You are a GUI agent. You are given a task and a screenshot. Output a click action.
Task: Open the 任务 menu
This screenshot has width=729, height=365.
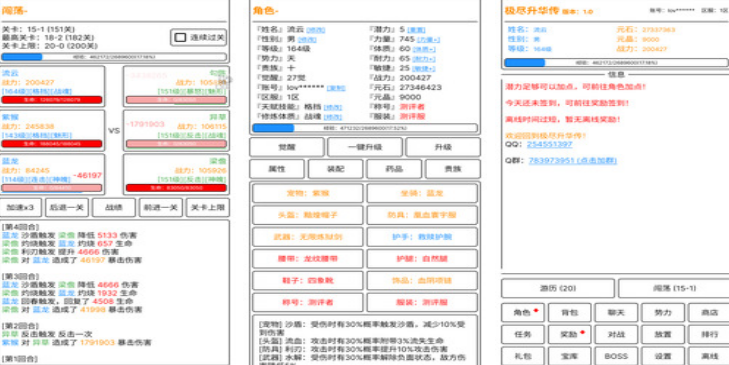pos(523,334)
